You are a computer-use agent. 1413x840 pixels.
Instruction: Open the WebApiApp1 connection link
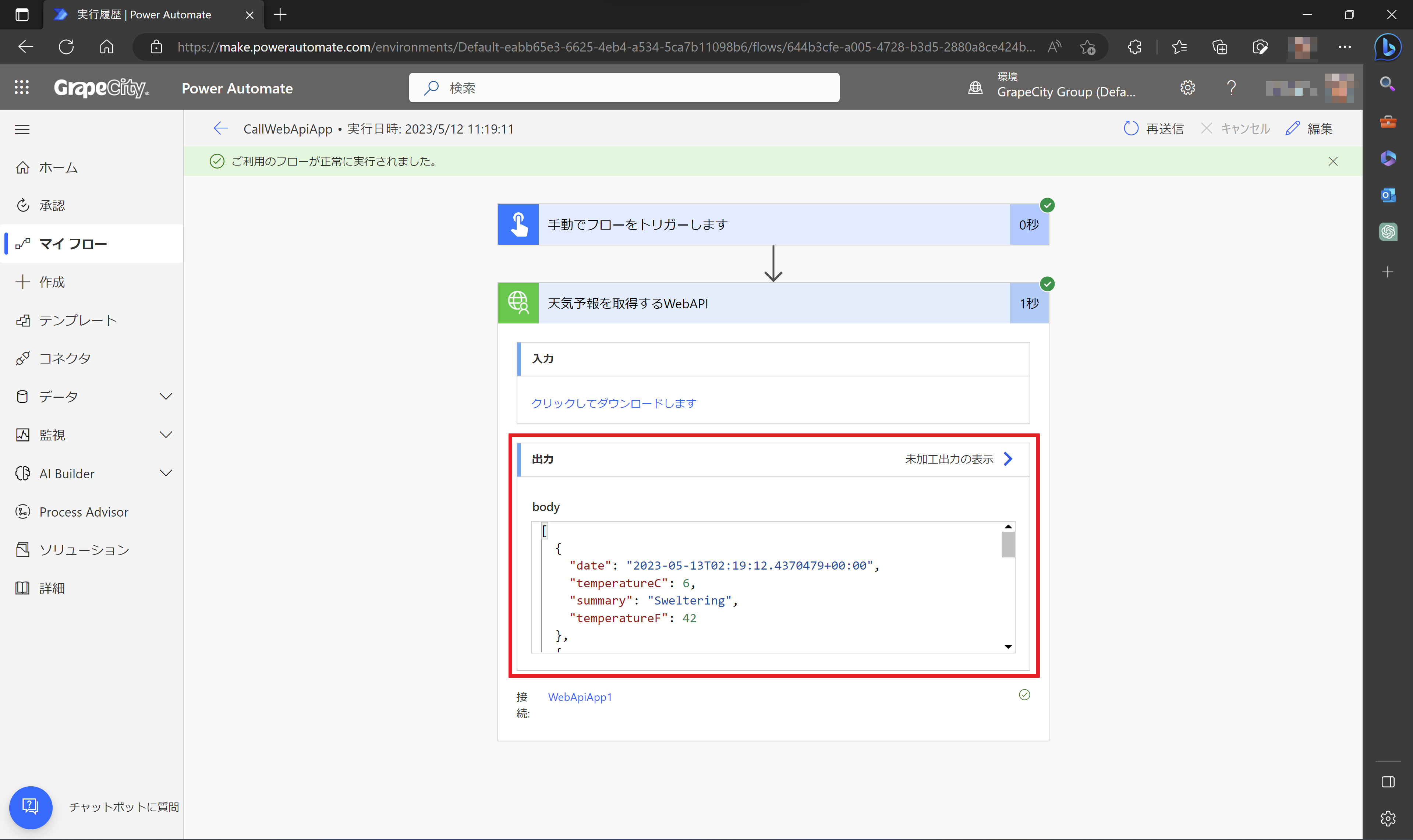pyautogui.click(x=580, y=697)
